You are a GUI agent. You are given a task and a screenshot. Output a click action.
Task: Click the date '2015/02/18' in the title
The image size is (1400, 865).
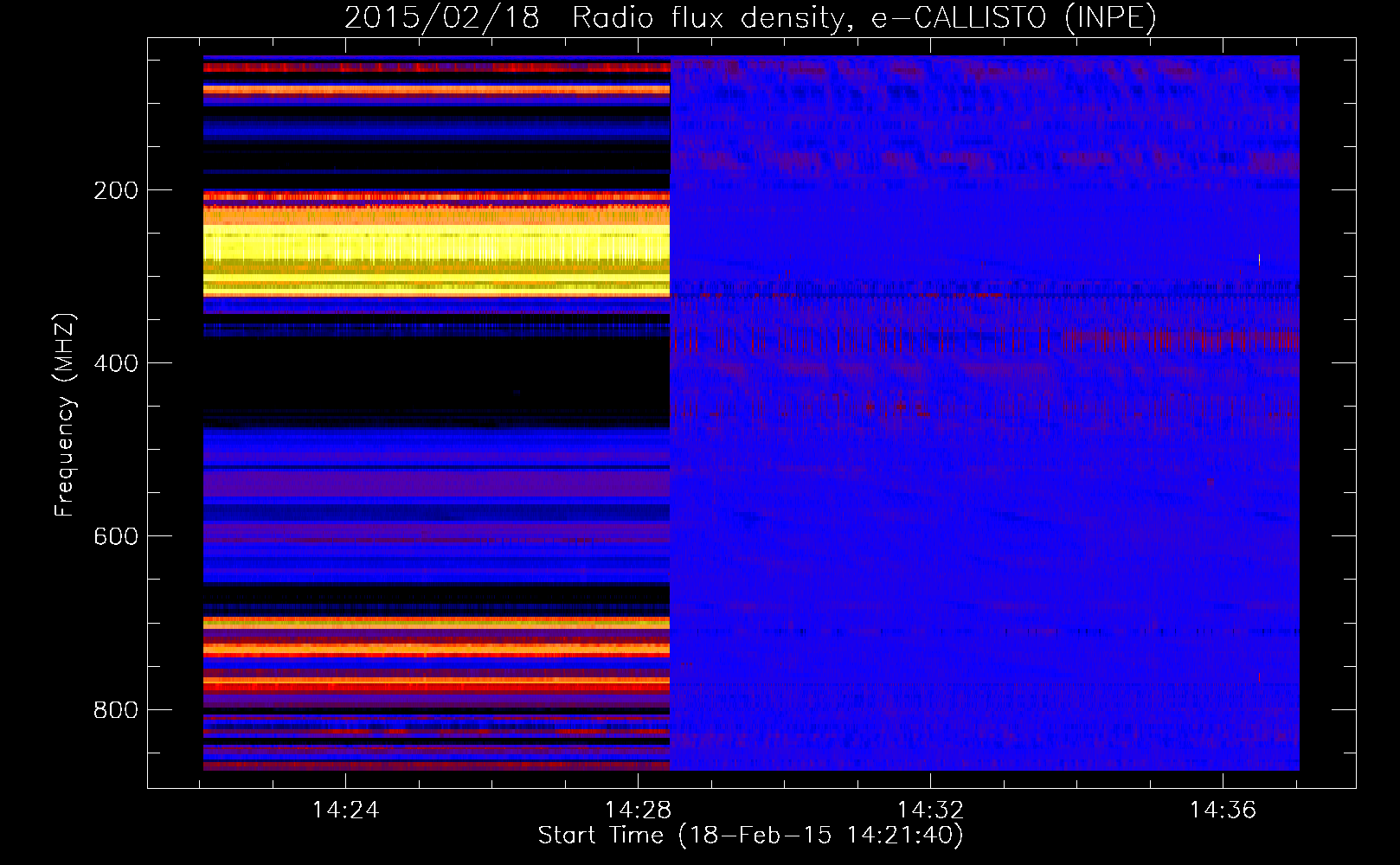pyautogui.click(x=441, y=17)
